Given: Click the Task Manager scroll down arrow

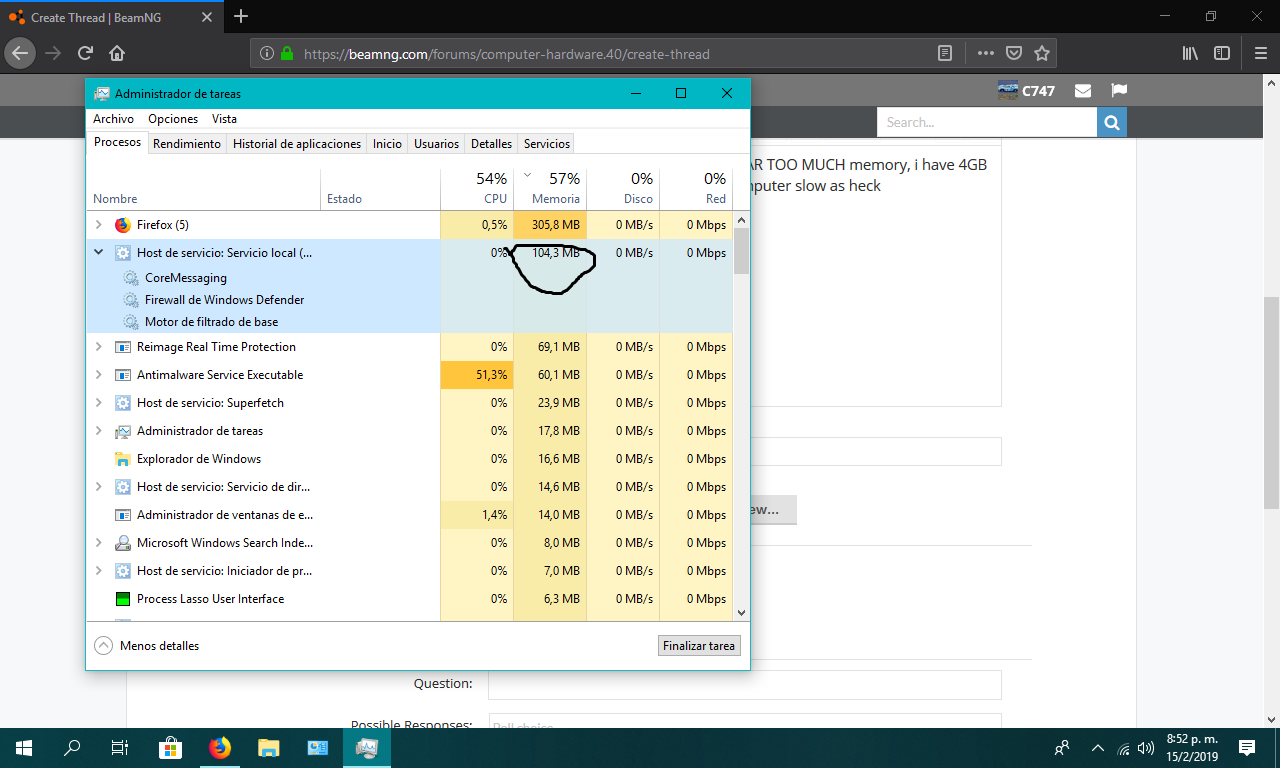Looking at the screenshot, I should click(x=741, y=612).
